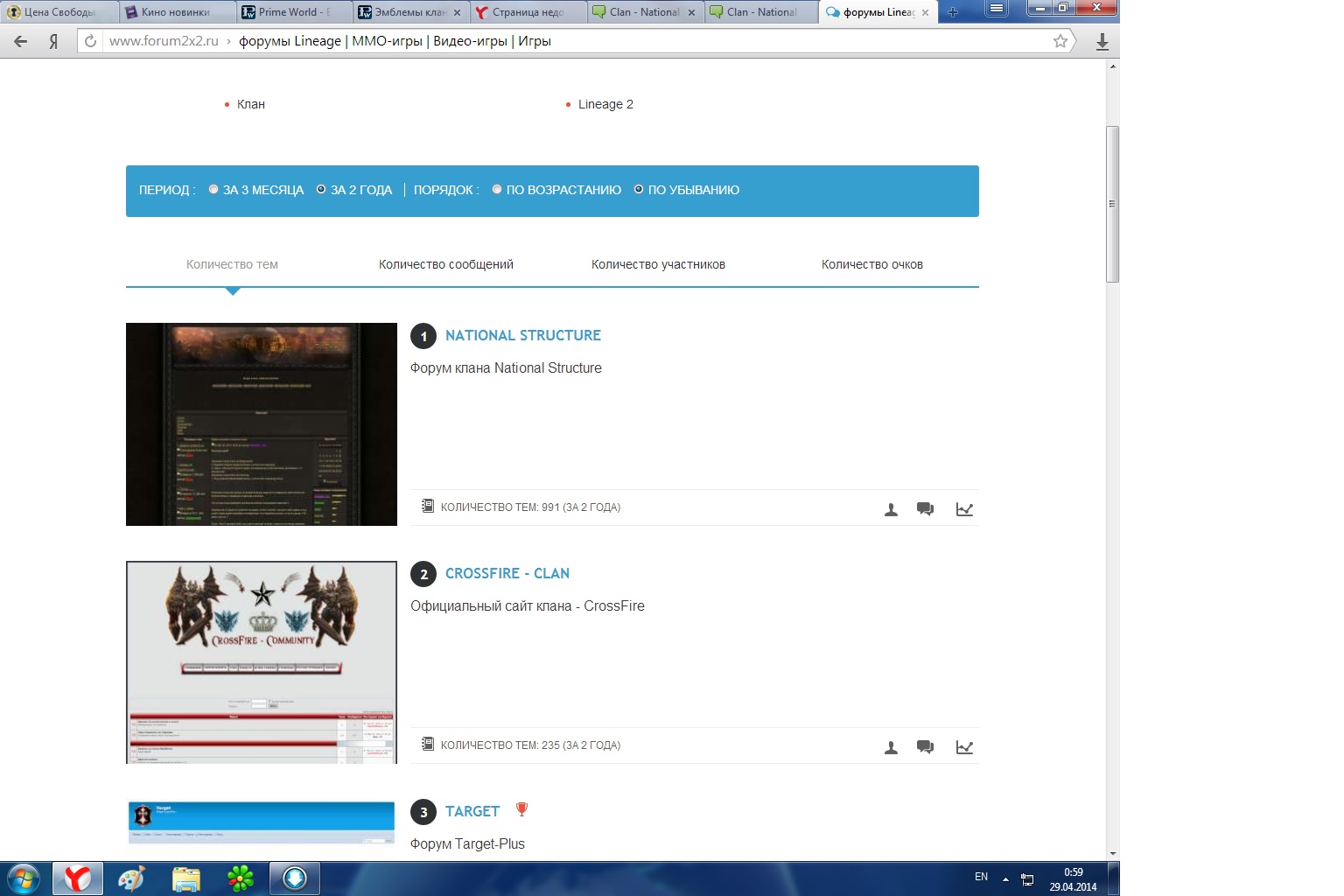
Task: Open Target forum thumbnail
Action: [262, 822]
